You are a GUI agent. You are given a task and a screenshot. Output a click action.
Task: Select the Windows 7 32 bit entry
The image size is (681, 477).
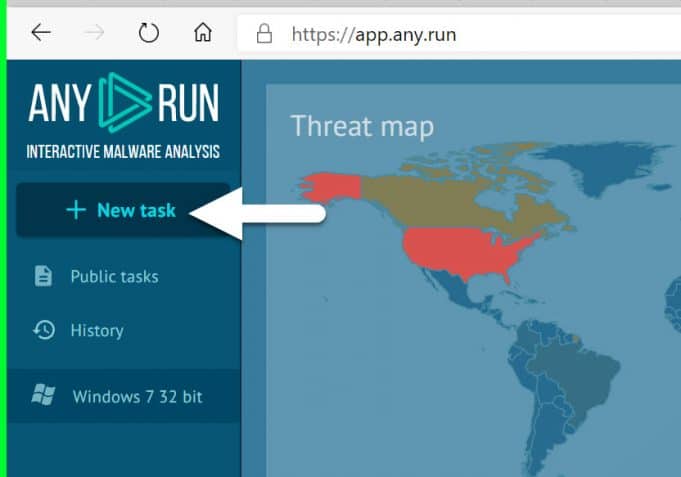point(137,397)
